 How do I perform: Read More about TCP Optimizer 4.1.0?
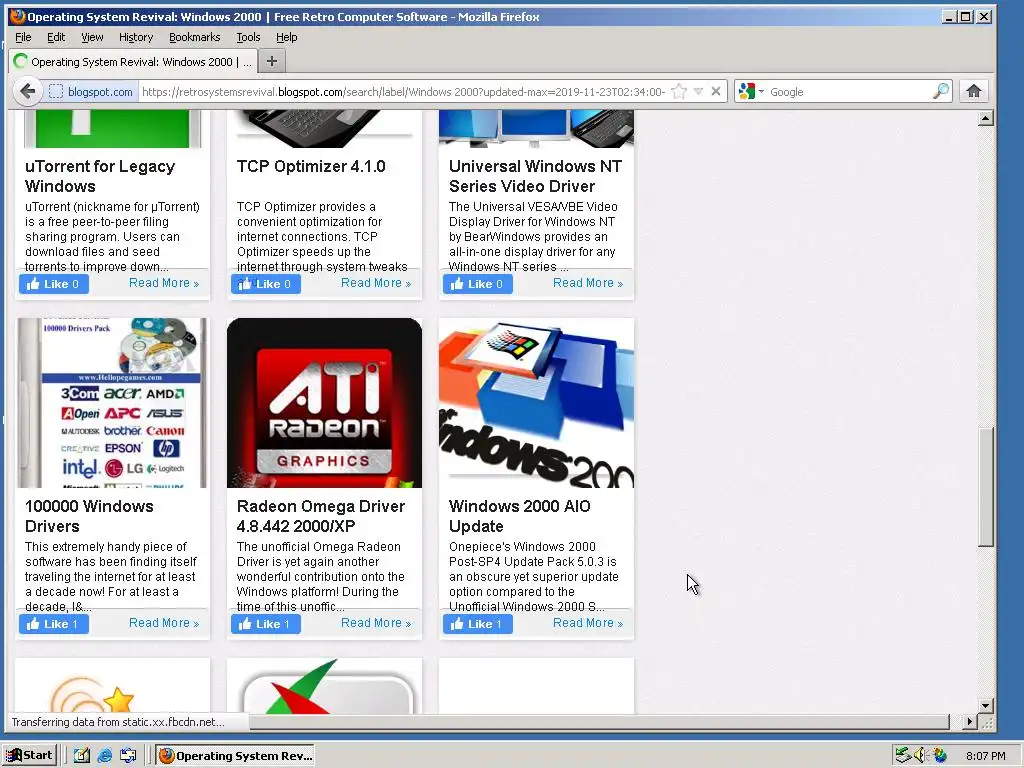pyautogui.click(x=376, y=283)
